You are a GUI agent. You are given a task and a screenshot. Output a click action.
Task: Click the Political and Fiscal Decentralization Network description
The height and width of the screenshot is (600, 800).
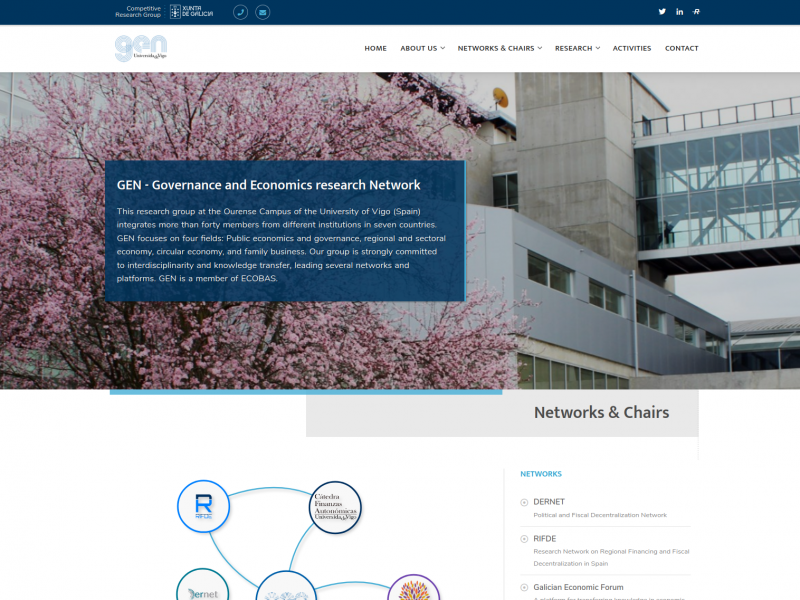click(x=600, y=515)
